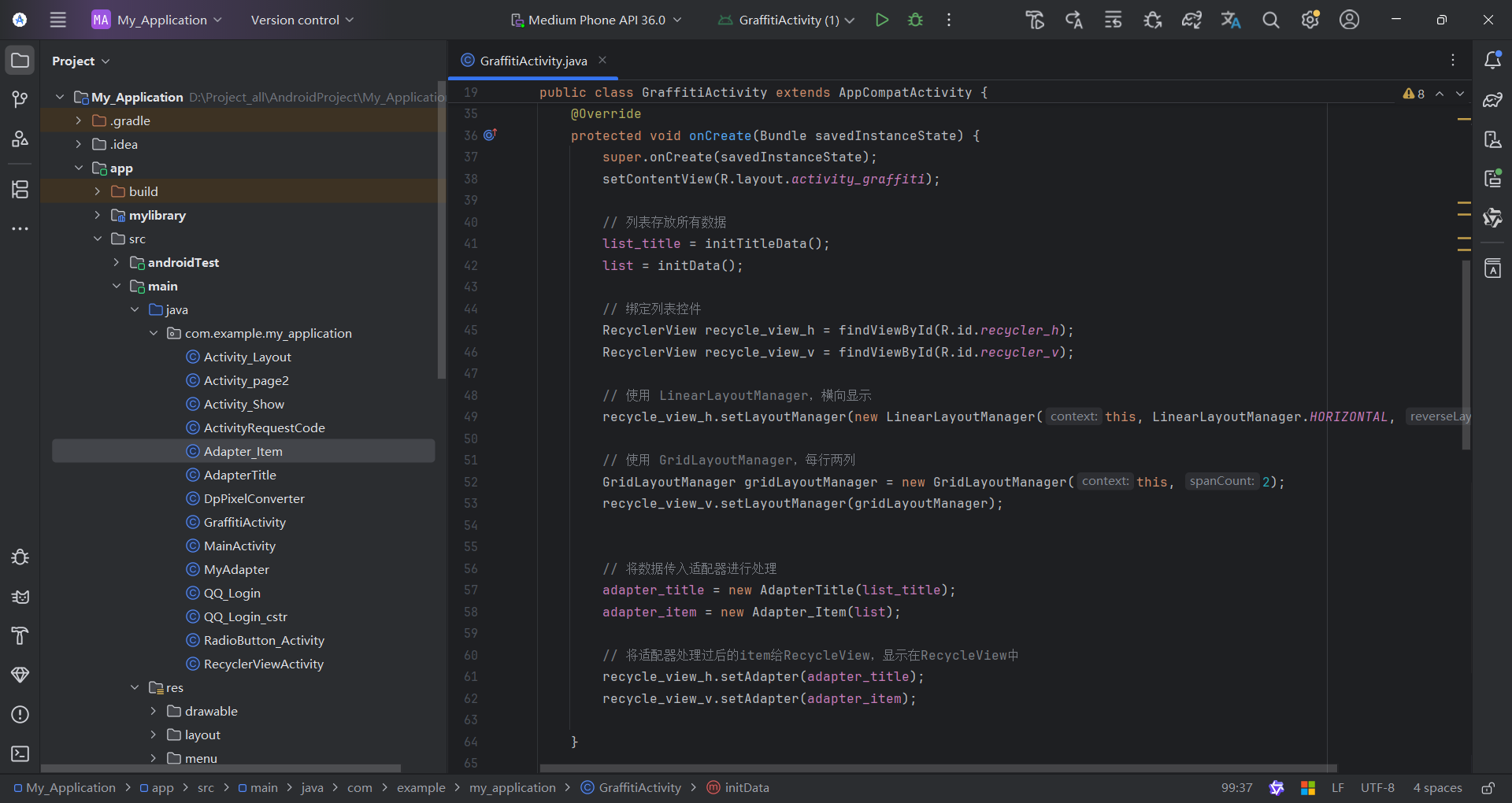Collapse the res folder node
This screenshot has width=1512, height=803.
[x=135, y=687]
